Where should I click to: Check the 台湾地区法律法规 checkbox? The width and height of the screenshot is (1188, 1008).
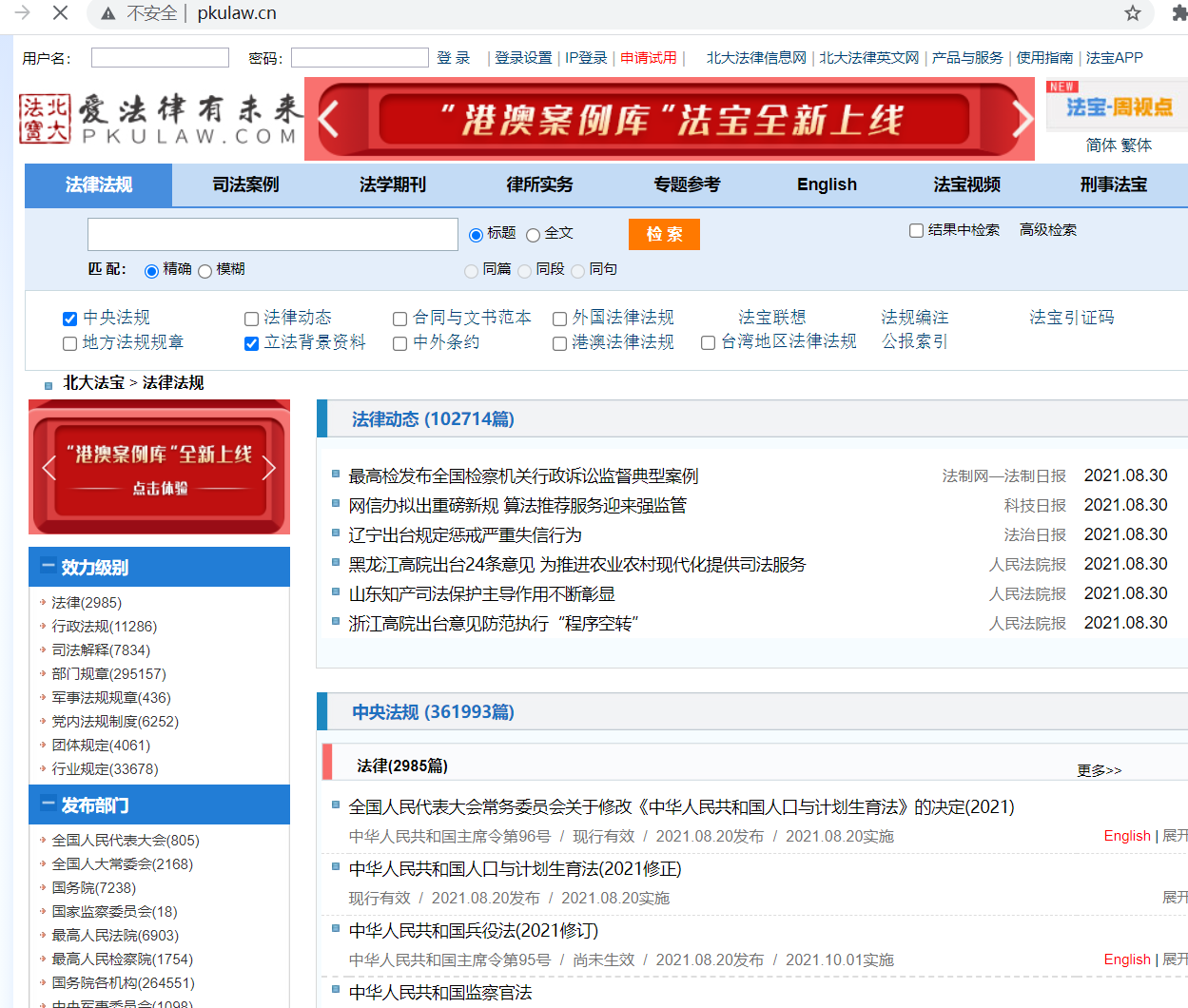pyautogui.click(x=708, y=342)
